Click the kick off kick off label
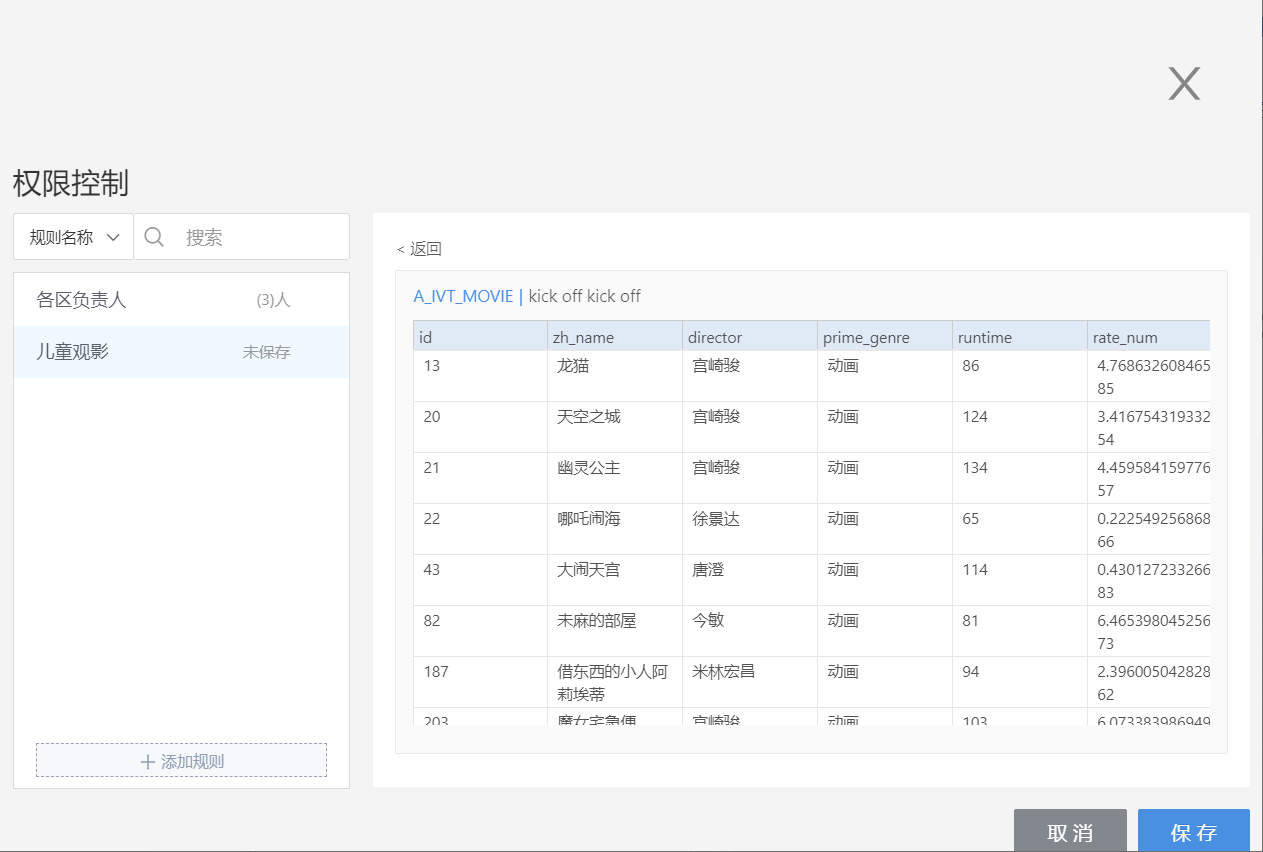 point(584,296)
